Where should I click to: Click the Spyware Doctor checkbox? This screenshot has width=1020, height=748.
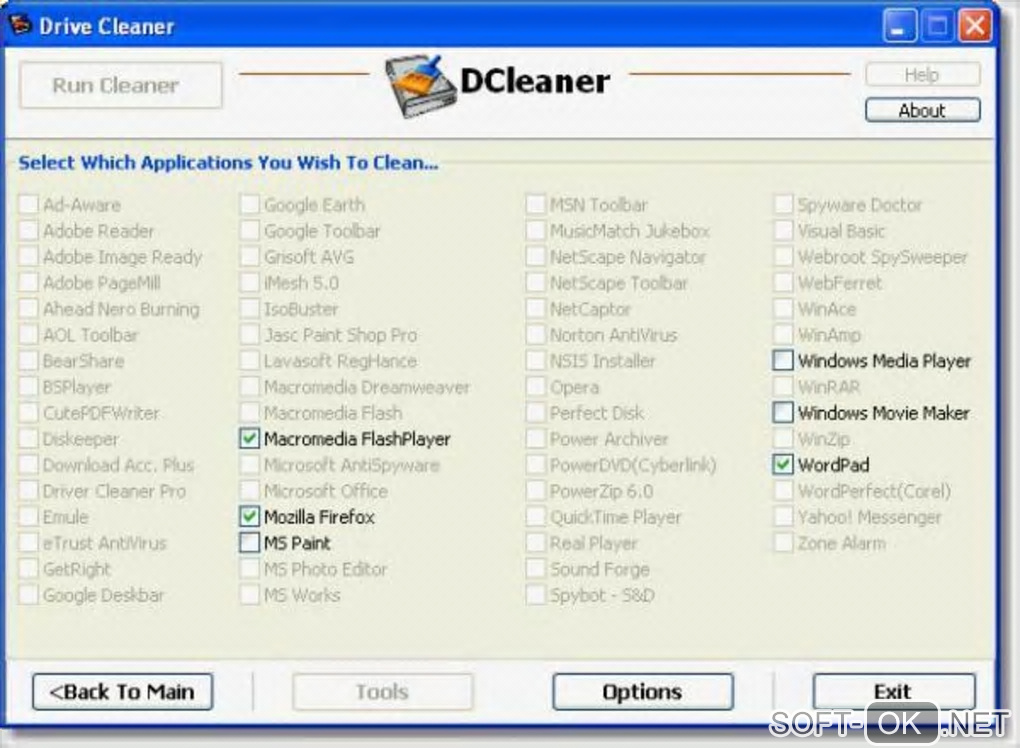783,204
